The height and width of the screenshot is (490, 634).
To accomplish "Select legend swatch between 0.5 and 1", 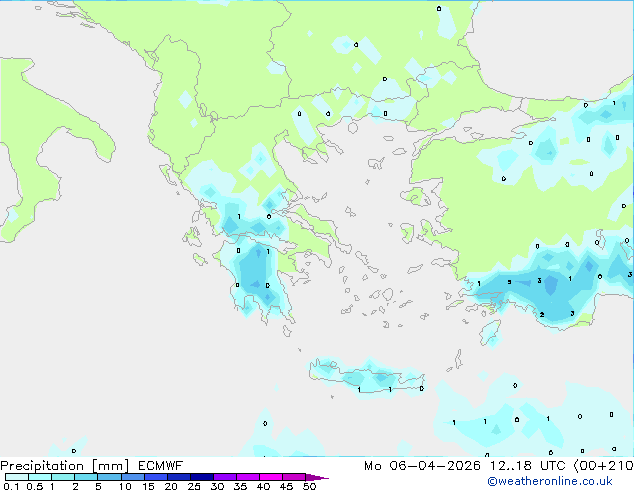I will coord(40,477).
